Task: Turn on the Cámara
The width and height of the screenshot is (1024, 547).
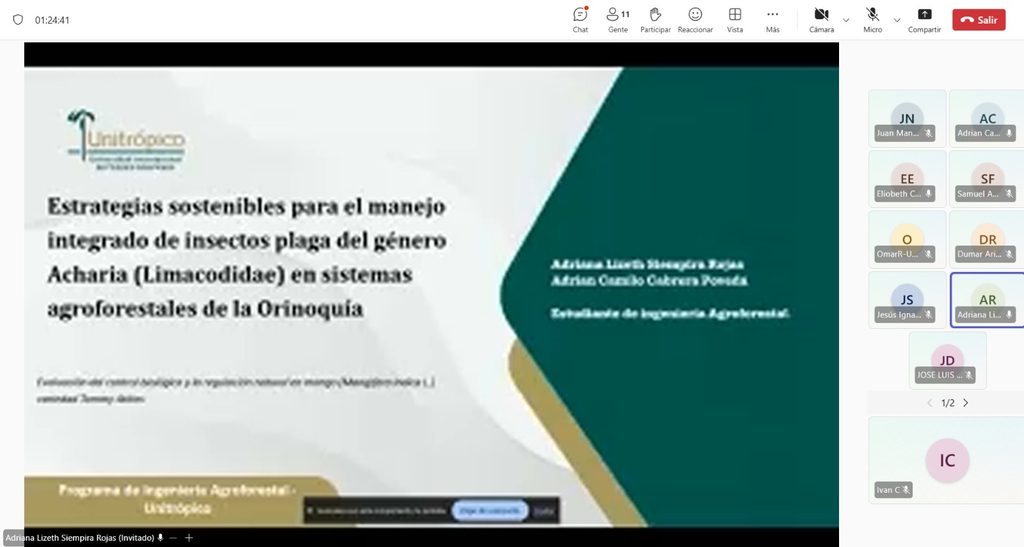Action: pyautogui.click(x=822, y=20)
